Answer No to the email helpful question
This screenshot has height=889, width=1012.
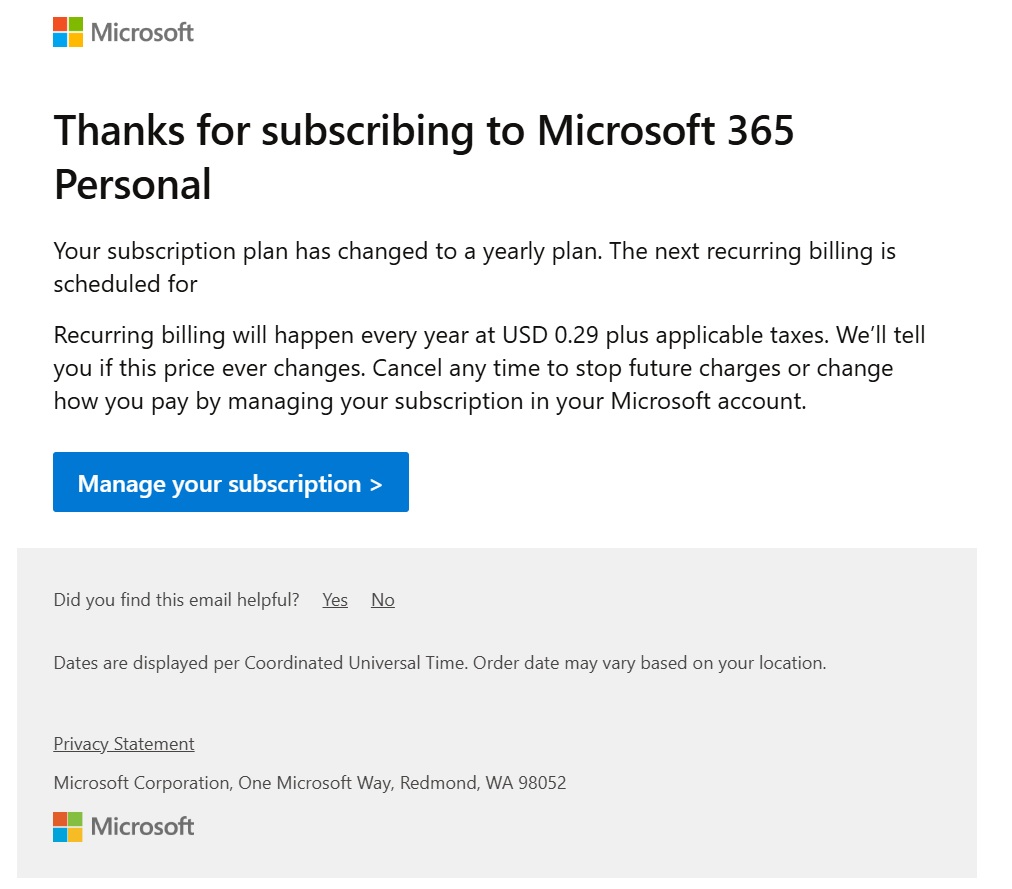(x=383, y=600)
